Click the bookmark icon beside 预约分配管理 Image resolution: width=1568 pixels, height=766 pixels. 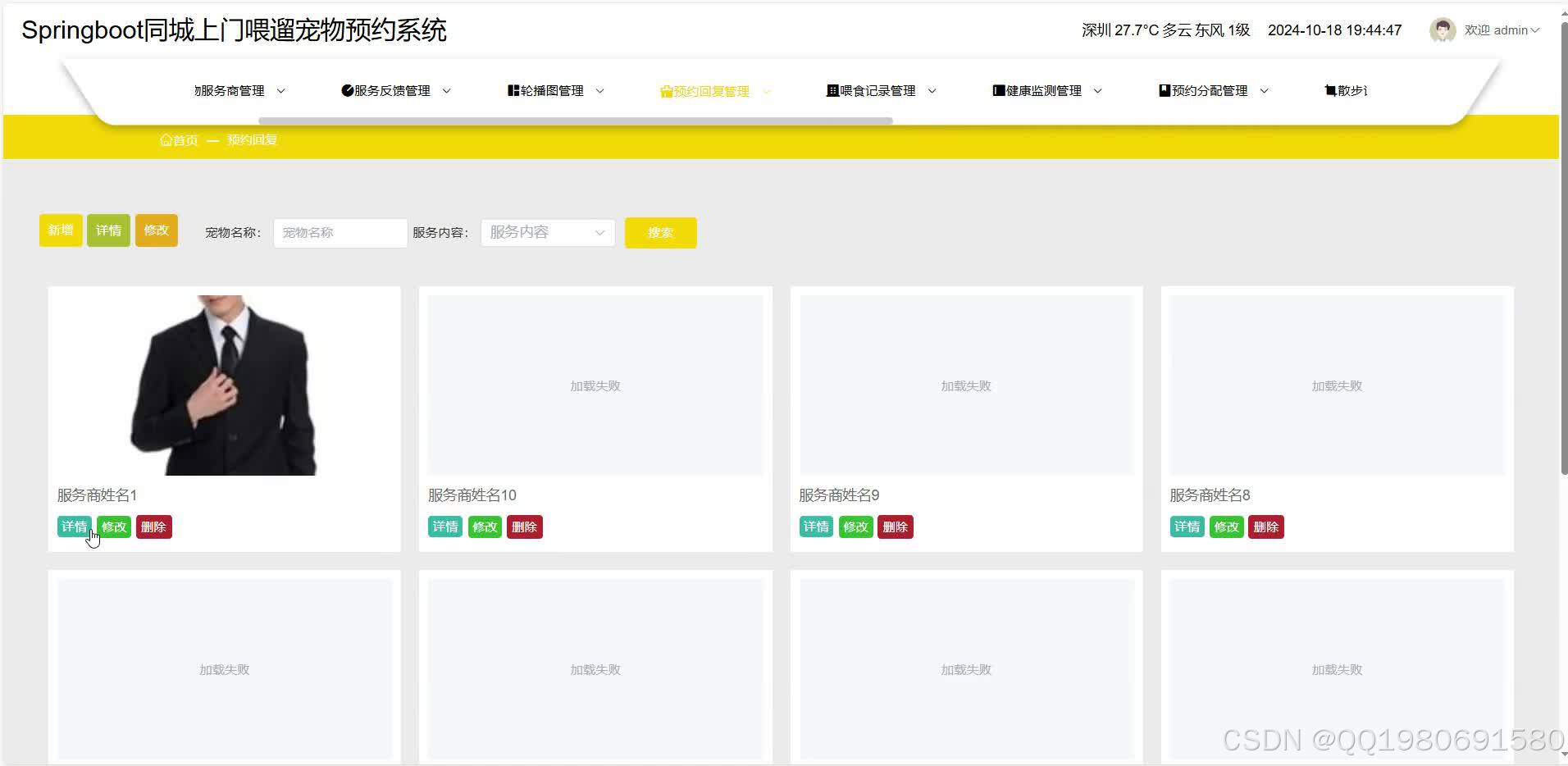[x=1163, y=90]
